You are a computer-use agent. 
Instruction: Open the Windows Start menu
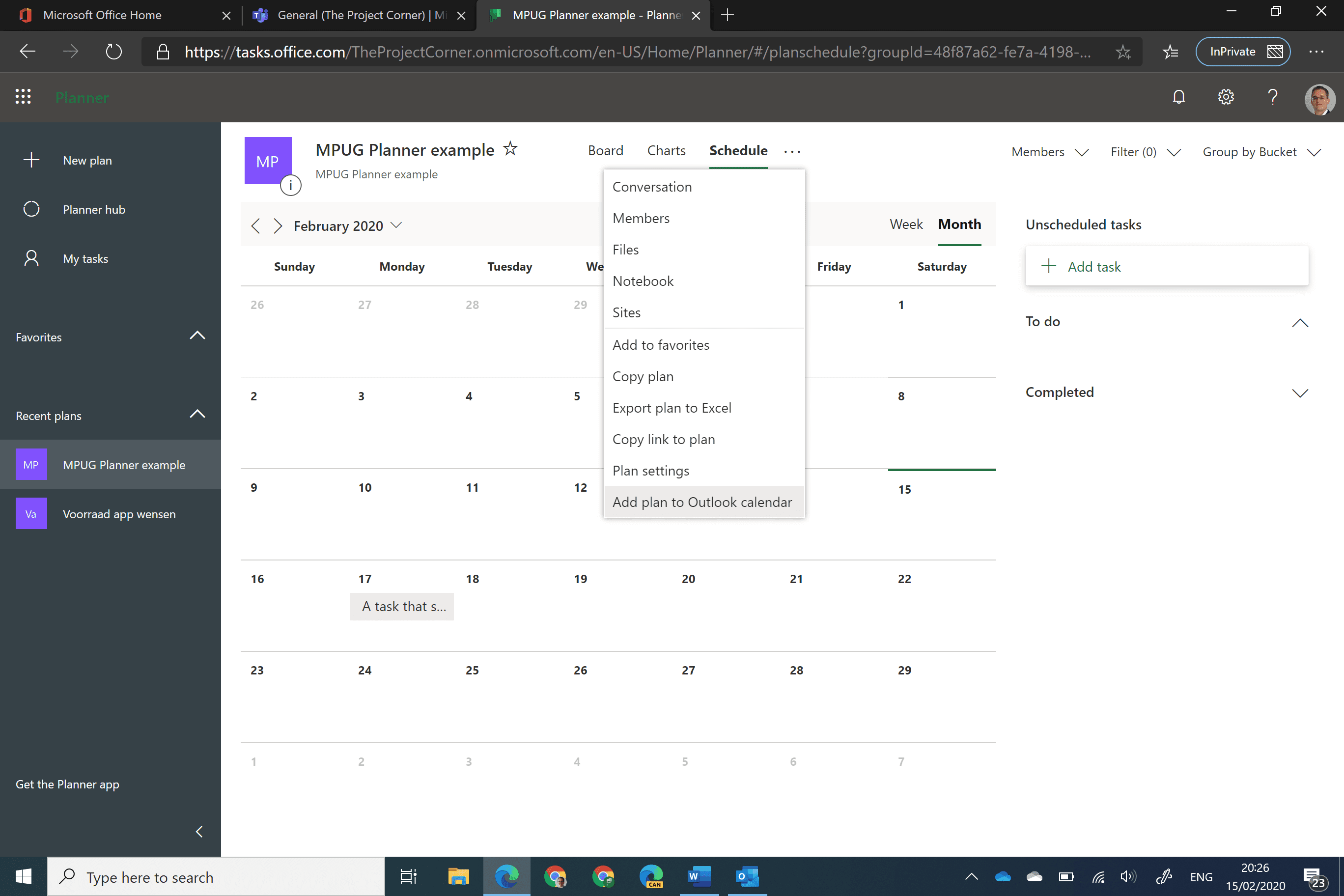pyautogui.click(x=24, y=876)
